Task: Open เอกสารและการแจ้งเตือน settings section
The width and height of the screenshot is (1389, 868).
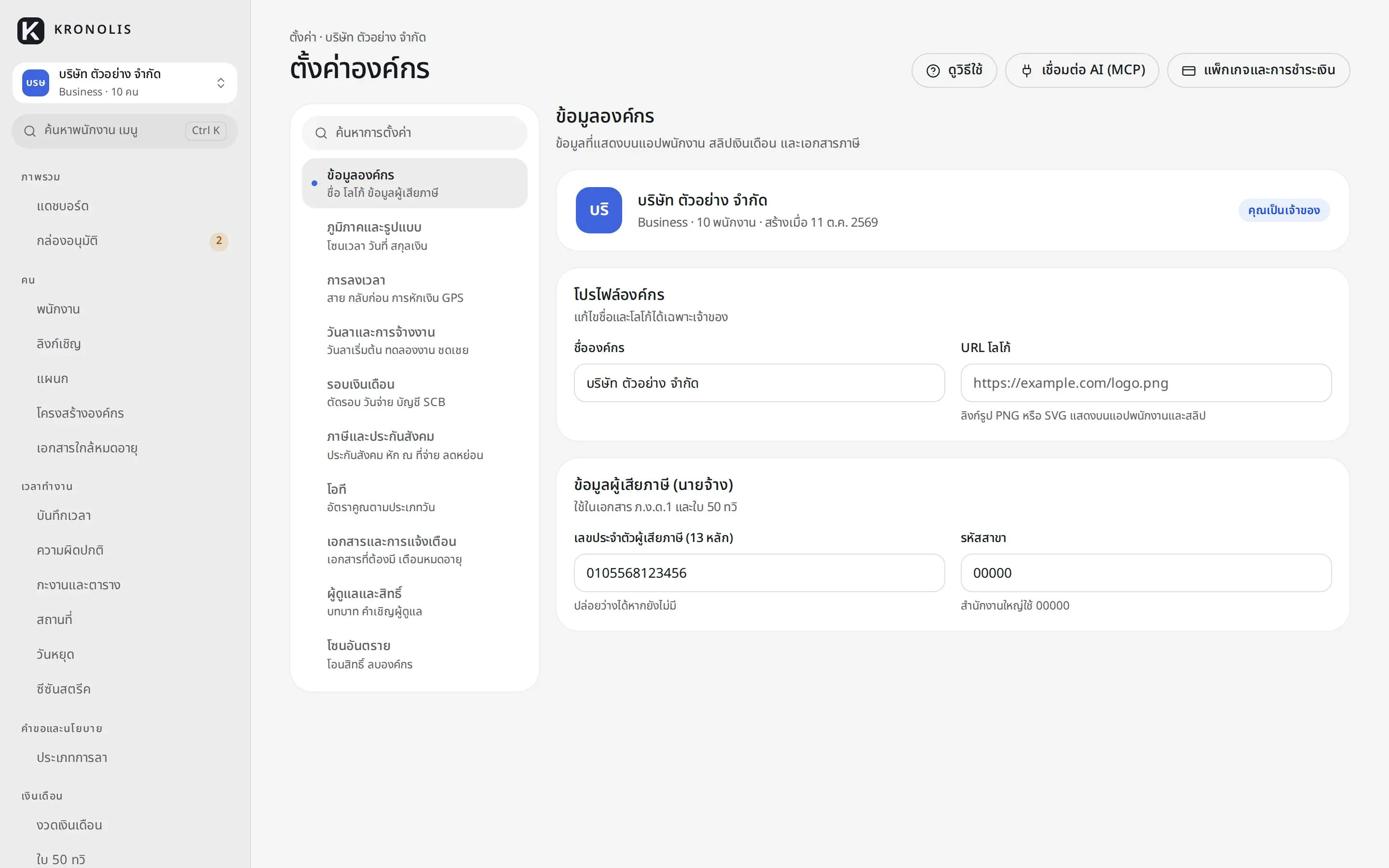Action: pyautogui.click(x=414, y=549)
